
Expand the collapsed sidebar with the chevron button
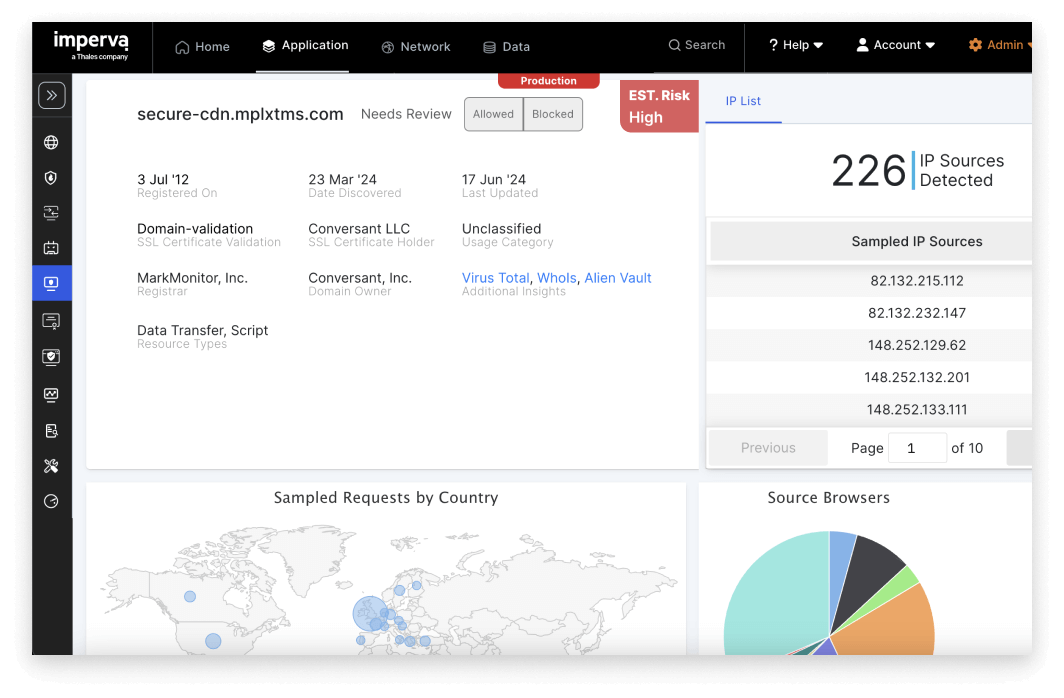tap(52, 94)
